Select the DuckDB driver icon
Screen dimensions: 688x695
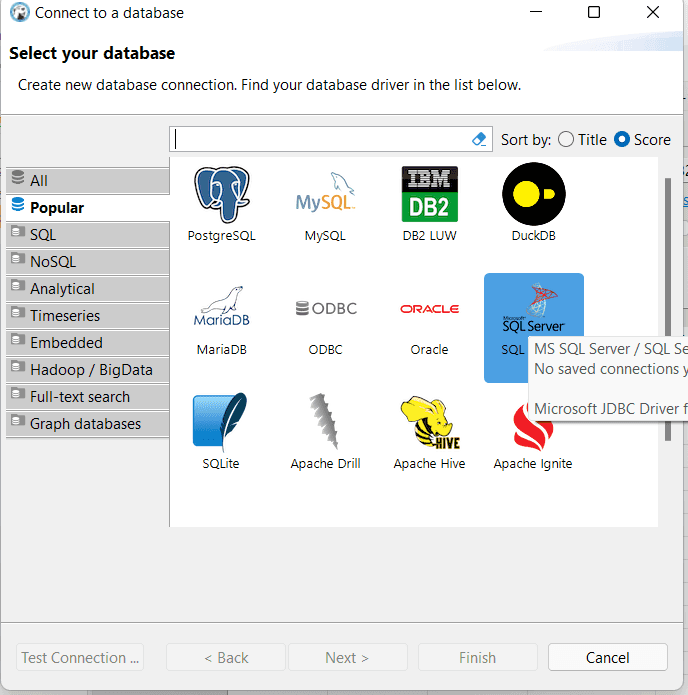[x=533, y=204]
